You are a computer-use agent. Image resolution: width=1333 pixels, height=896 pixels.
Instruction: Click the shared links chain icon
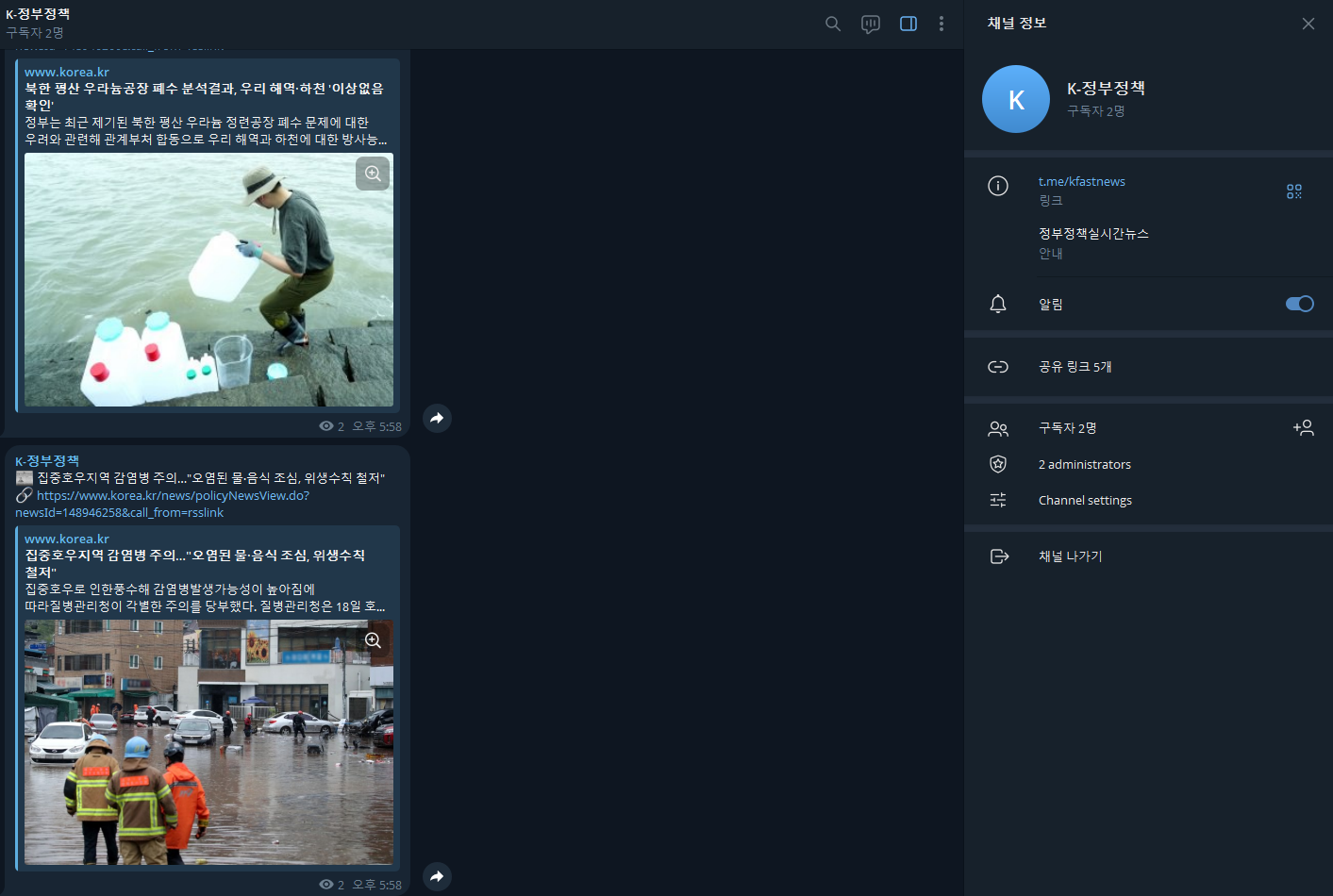tap(997, 367)
